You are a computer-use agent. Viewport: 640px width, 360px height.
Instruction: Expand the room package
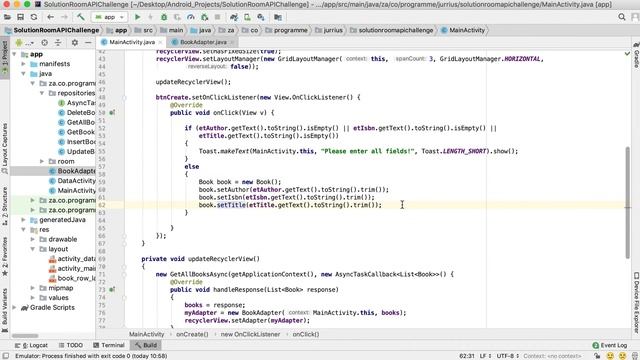42,161
